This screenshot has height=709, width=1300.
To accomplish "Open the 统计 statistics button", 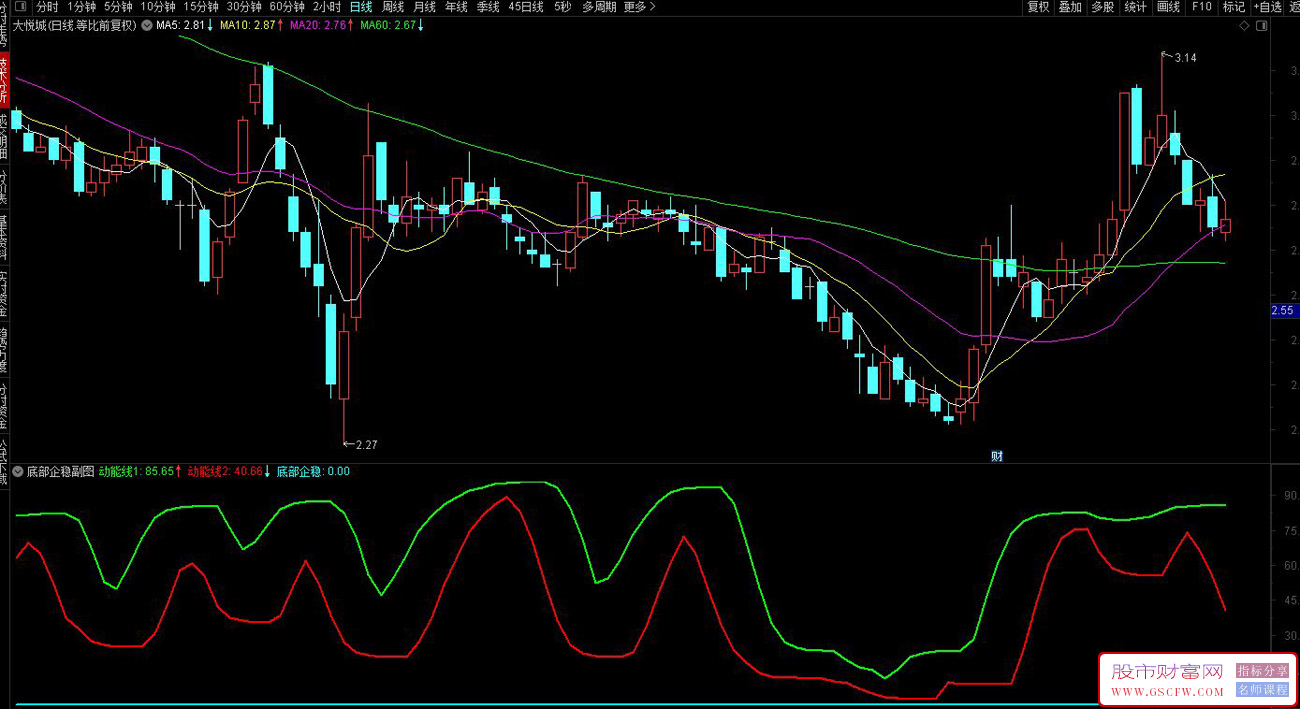I will (x=1135, y=7).
